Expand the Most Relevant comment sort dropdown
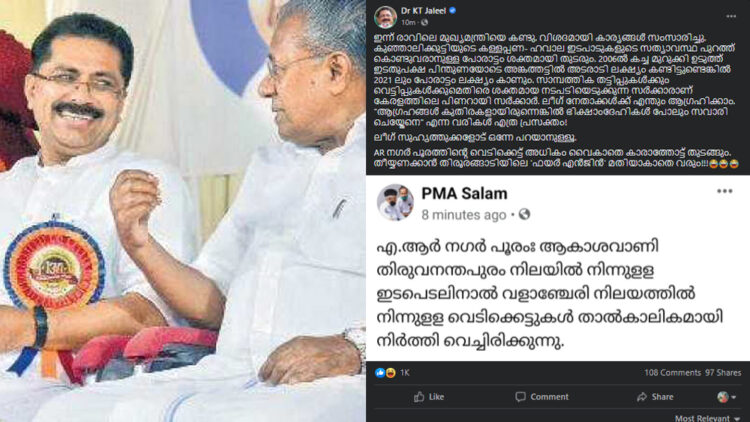The height and width of the screenshot is (422, 750). 707,418
